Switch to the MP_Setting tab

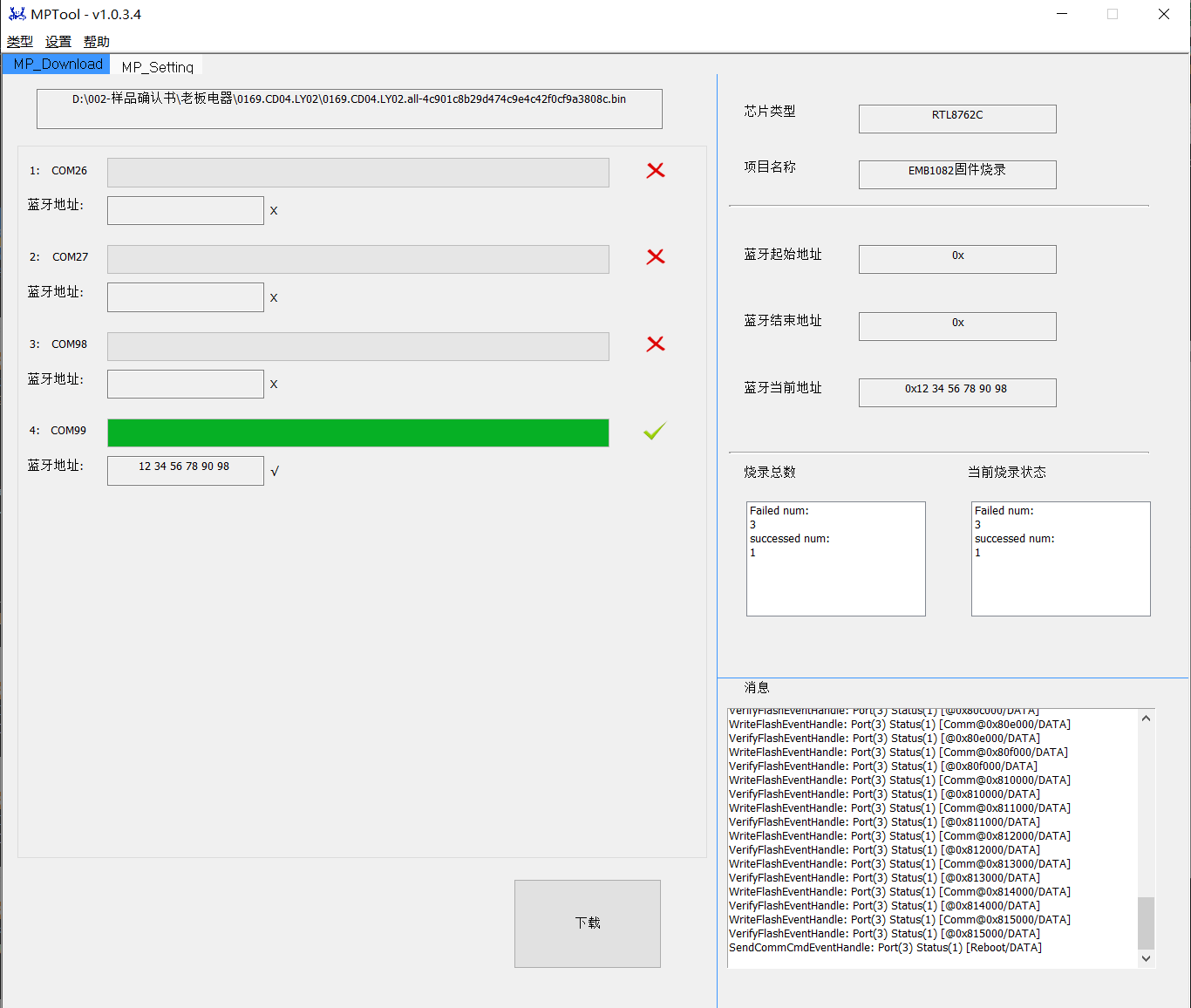[158, 67]
